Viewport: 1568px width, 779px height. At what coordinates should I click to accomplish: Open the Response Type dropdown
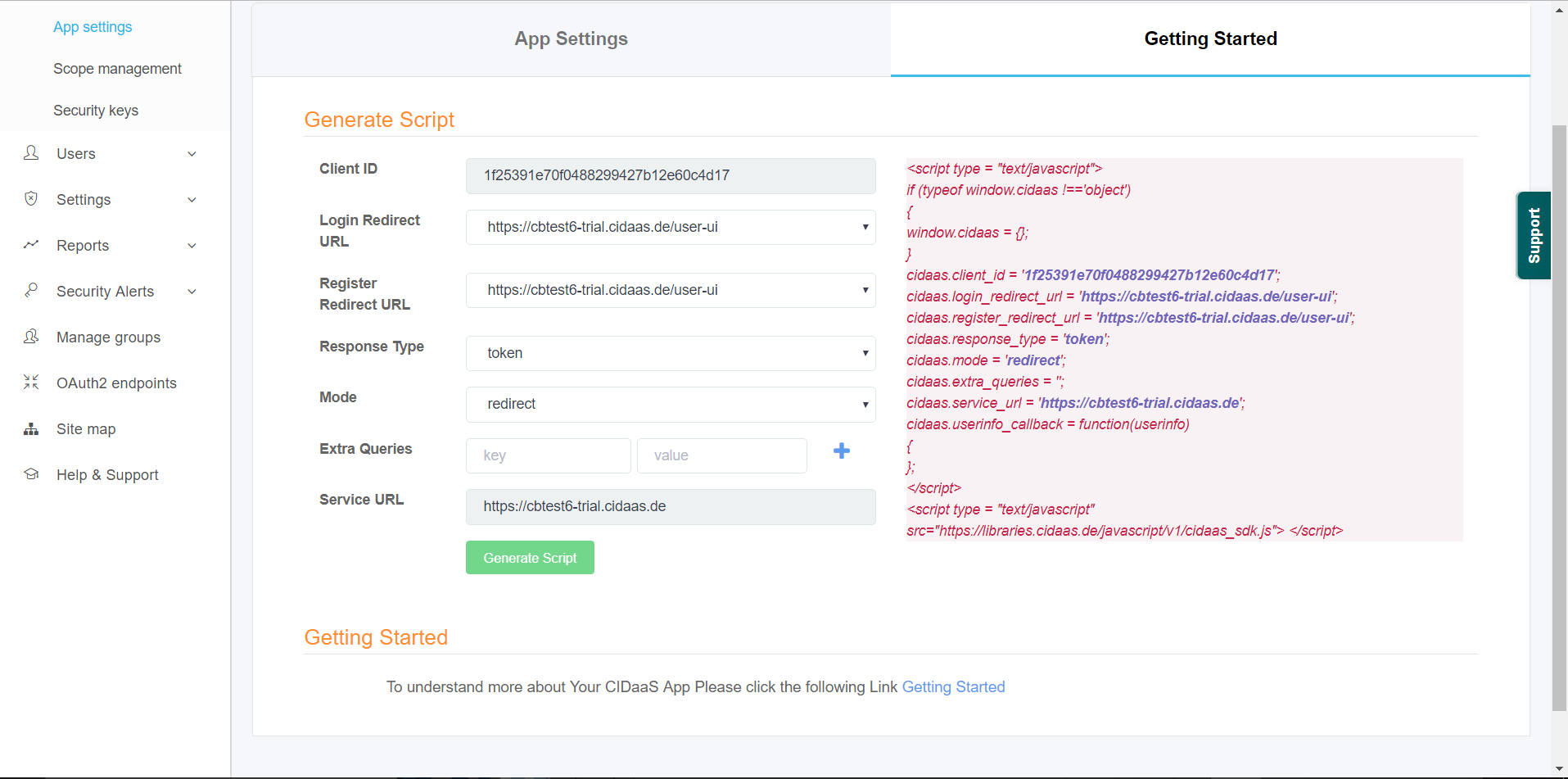tap(671, 353)
